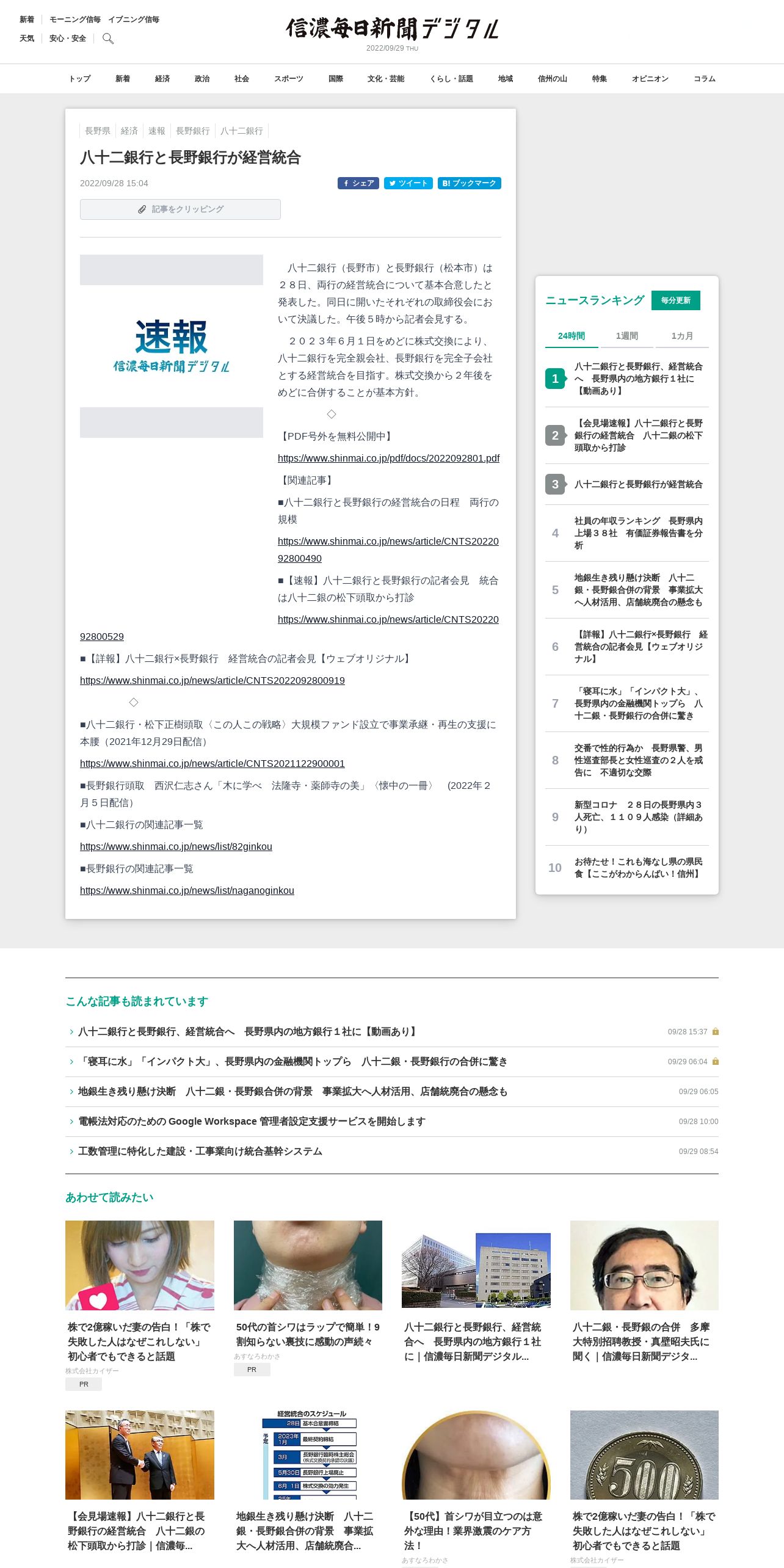Open the CNTS2022092800919 article link
Viewport: 784px width, 1568px height.
212,681
